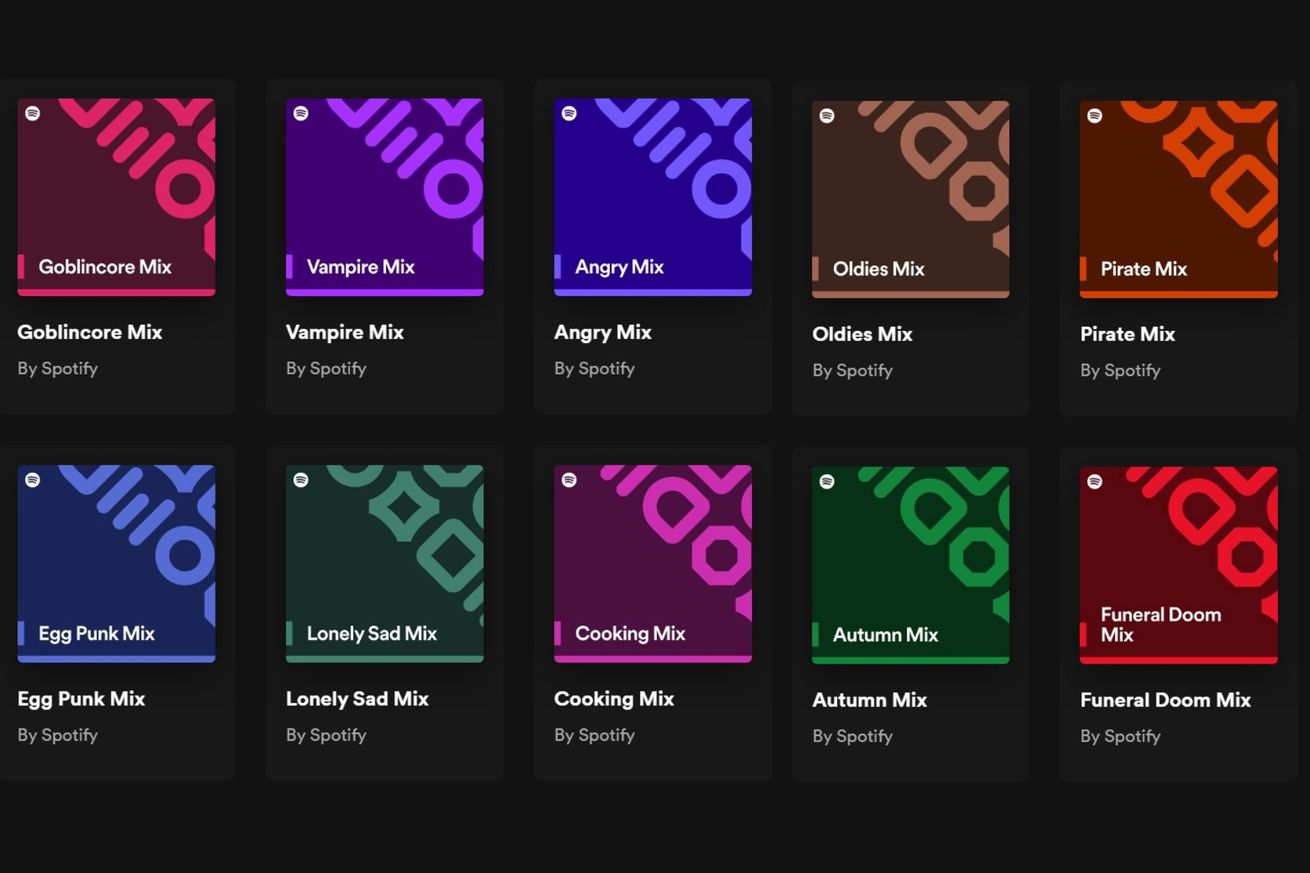
Task: Click 'By Spotify' under Lonely Sad Mix
Action: coord(326,735)
